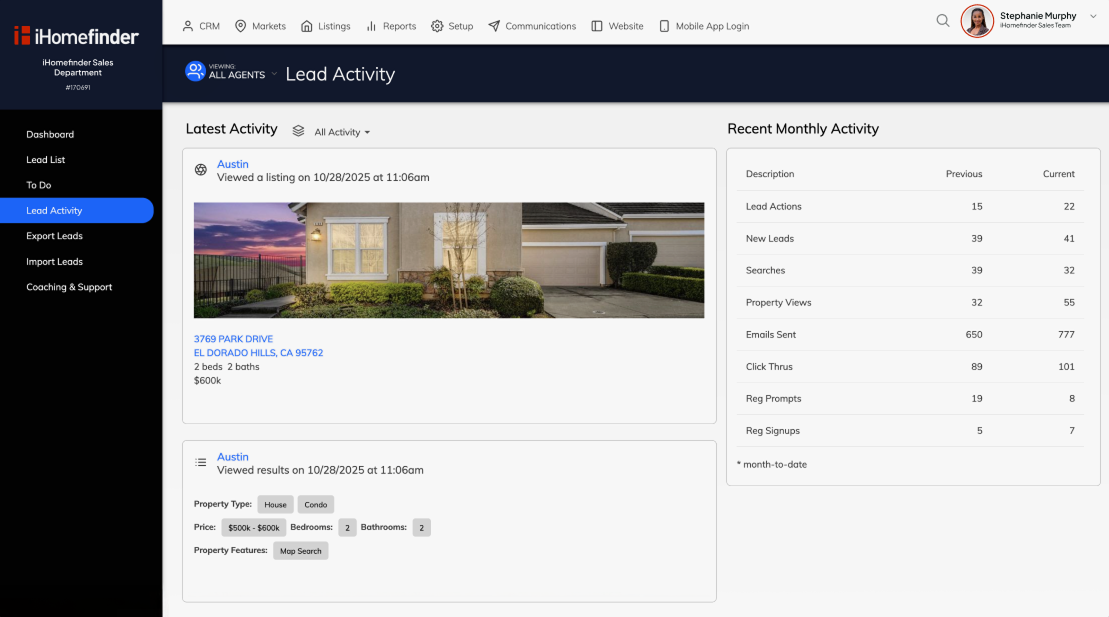Click the Mobile App Login phone icon
1109x617 pixels.
click(664, 26)
